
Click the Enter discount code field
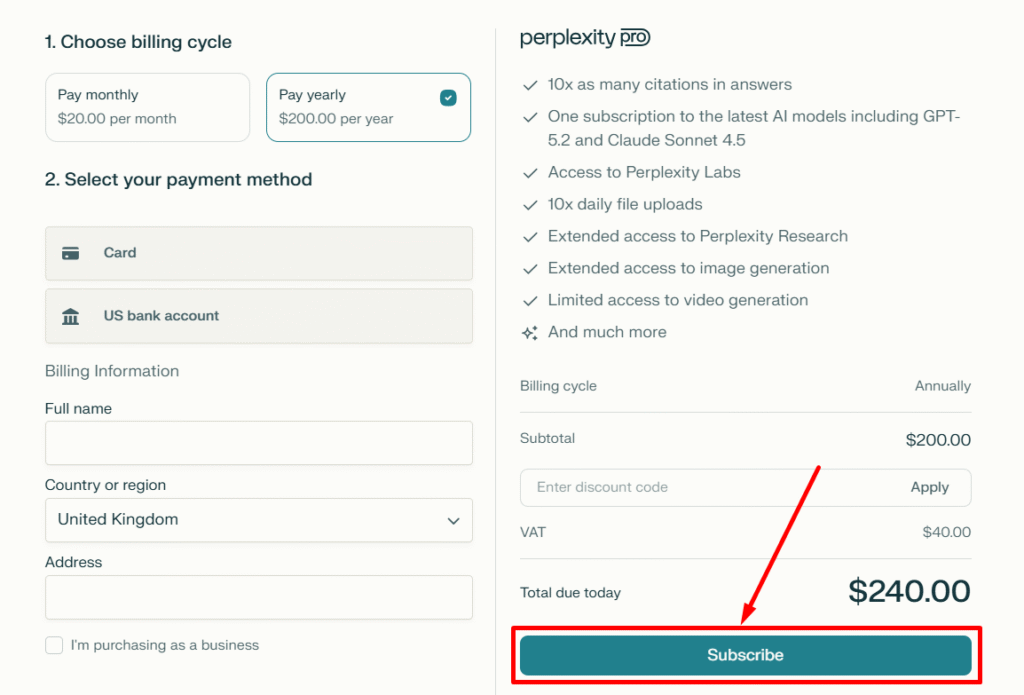pyautogui.click(x=700, y=488)
